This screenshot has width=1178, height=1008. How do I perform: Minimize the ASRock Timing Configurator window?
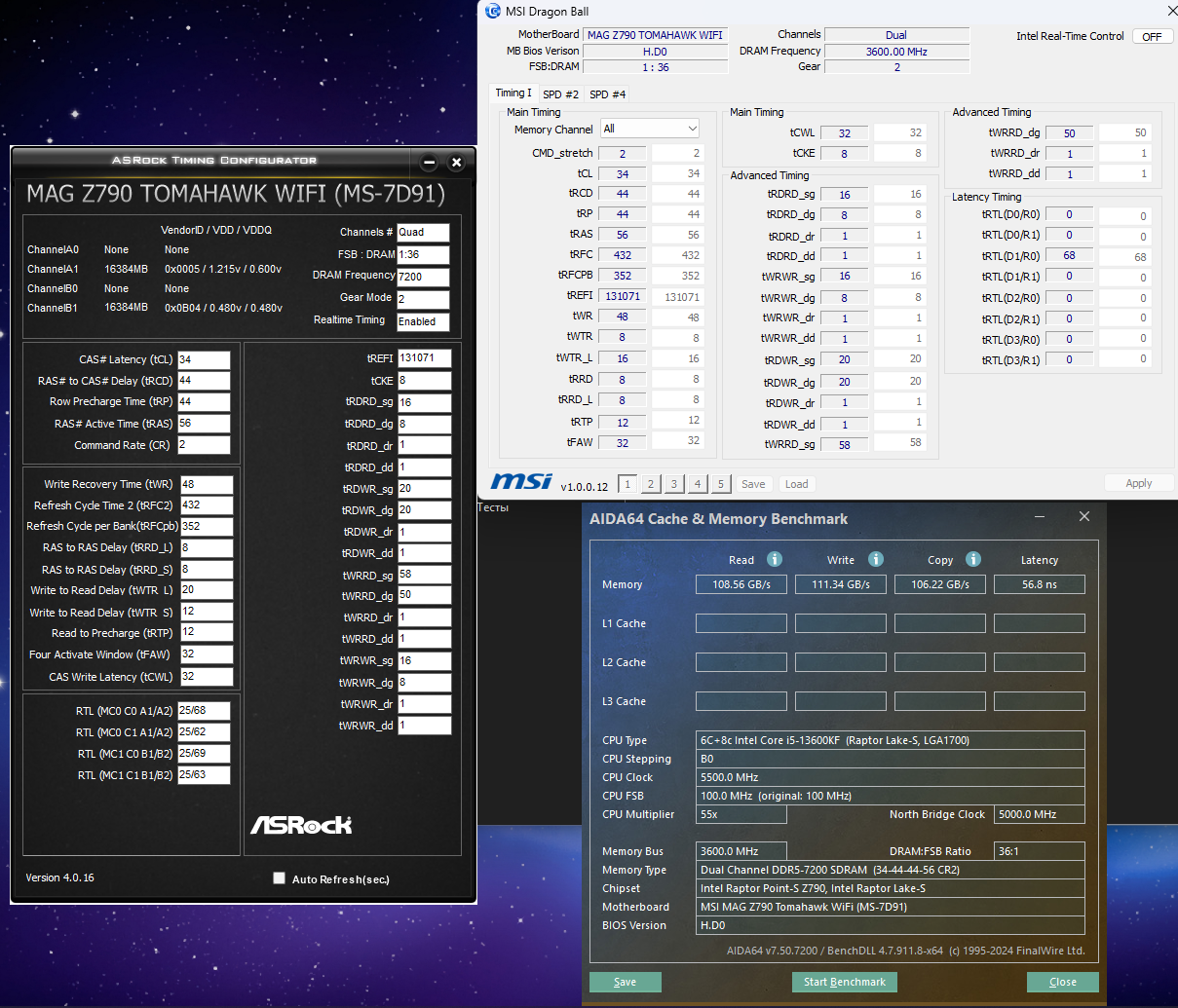(x=430, y=162)
